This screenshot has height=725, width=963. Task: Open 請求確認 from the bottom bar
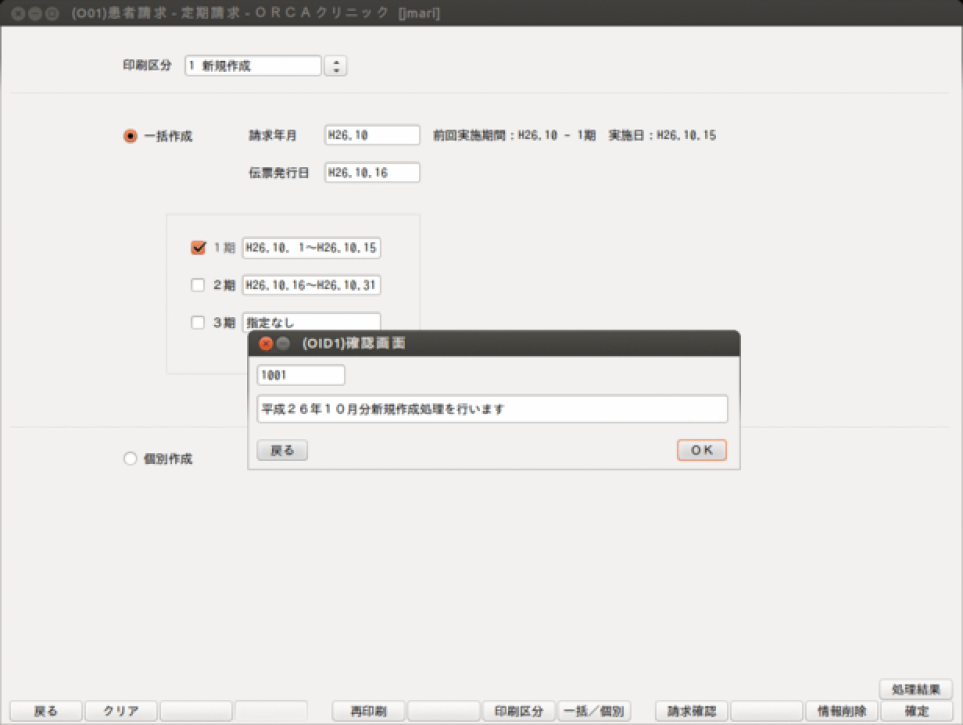(691, 711)
